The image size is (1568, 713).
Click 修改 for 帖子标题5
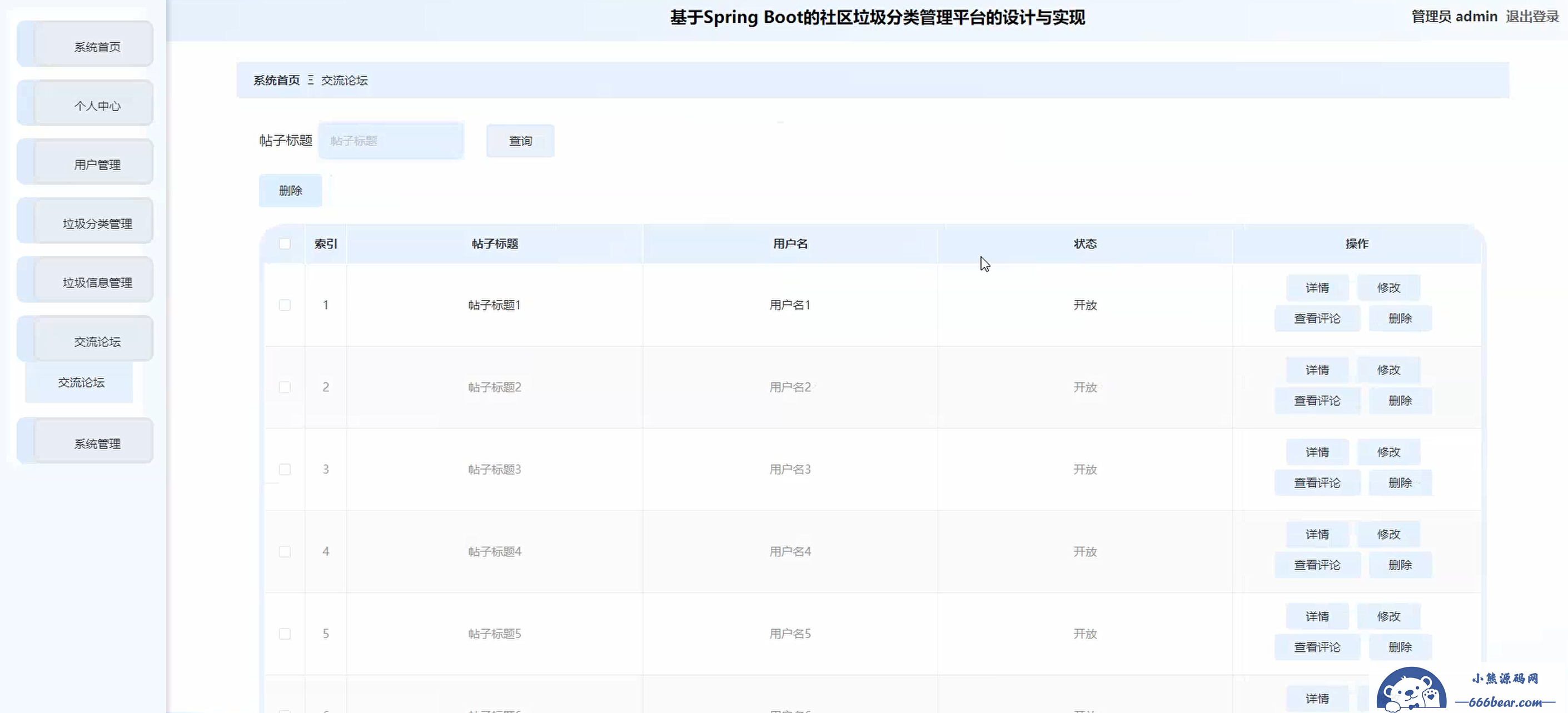(1388, 616)
